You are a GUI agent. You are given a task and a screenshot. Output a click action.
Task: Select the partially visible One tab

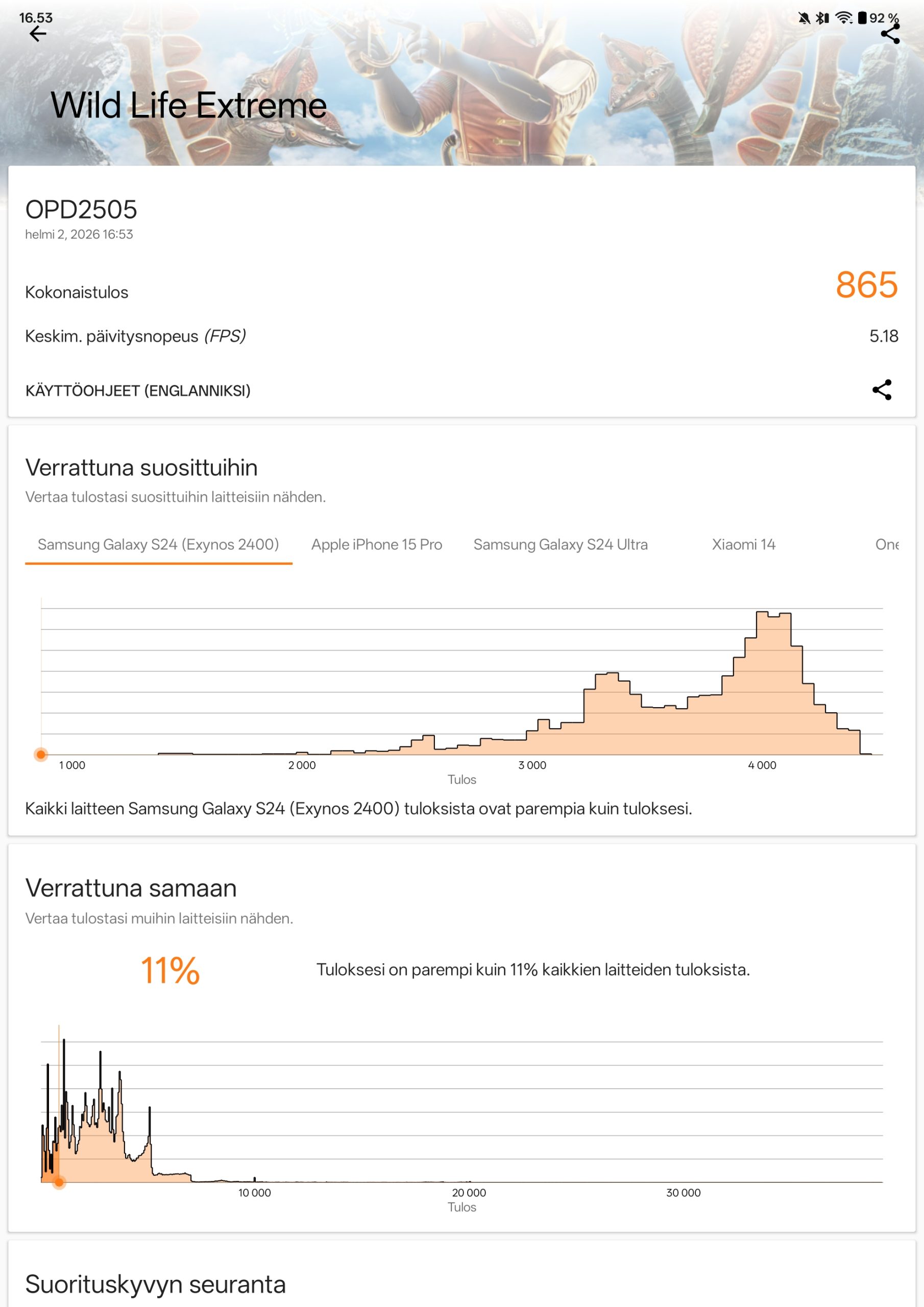pyautogui.click(x=886, y=545)
